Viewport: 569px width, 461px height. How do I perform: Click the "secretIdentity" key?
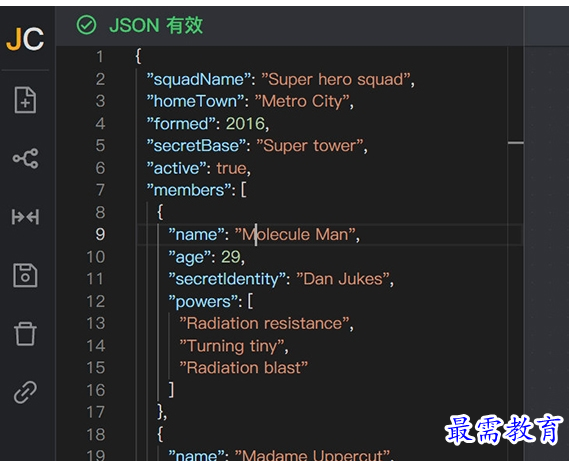(x=228, y=279)
